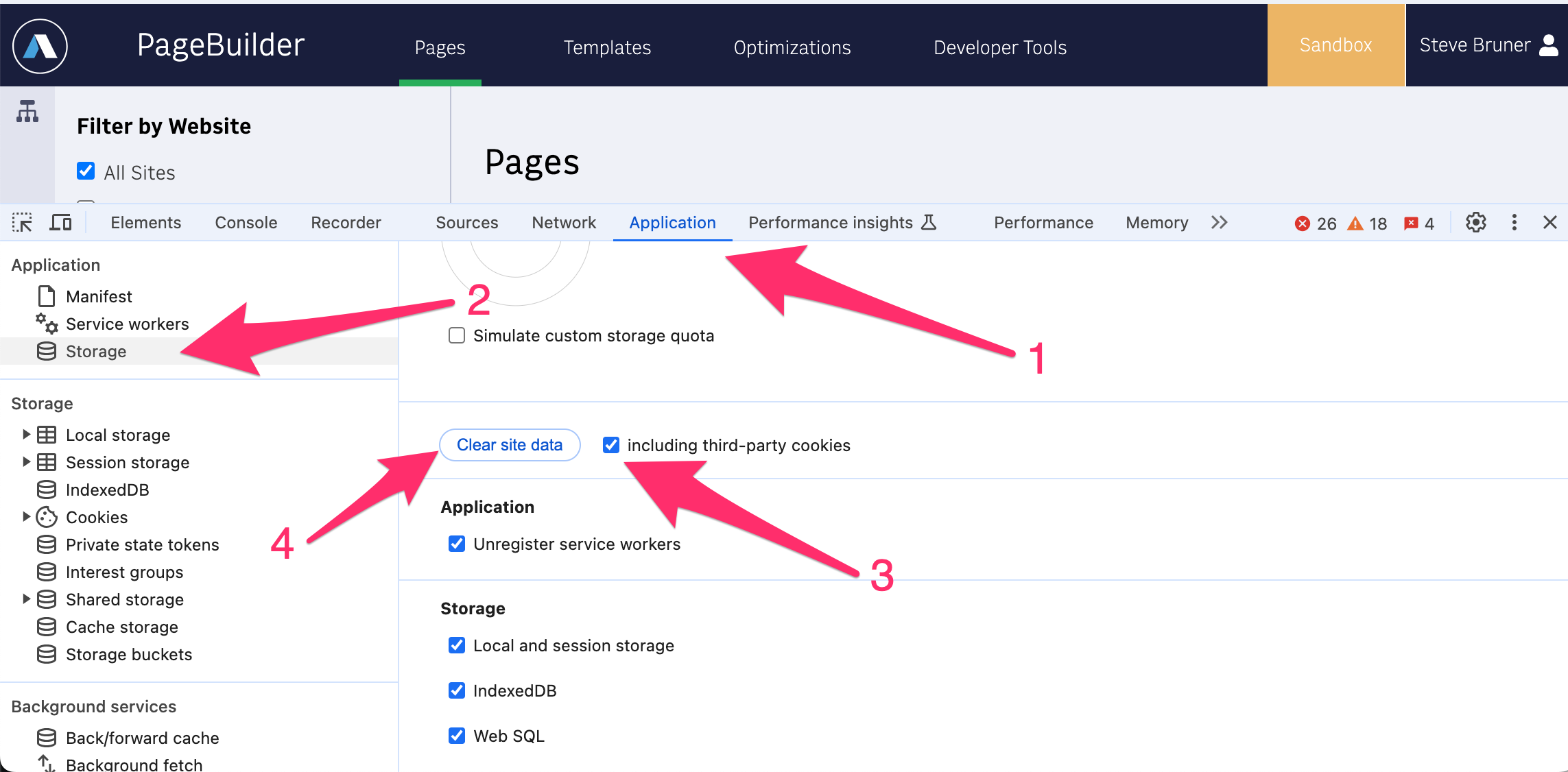Click the PageBuilder logo icon
Screen dimensions: 1568x772
coord(40,46)
